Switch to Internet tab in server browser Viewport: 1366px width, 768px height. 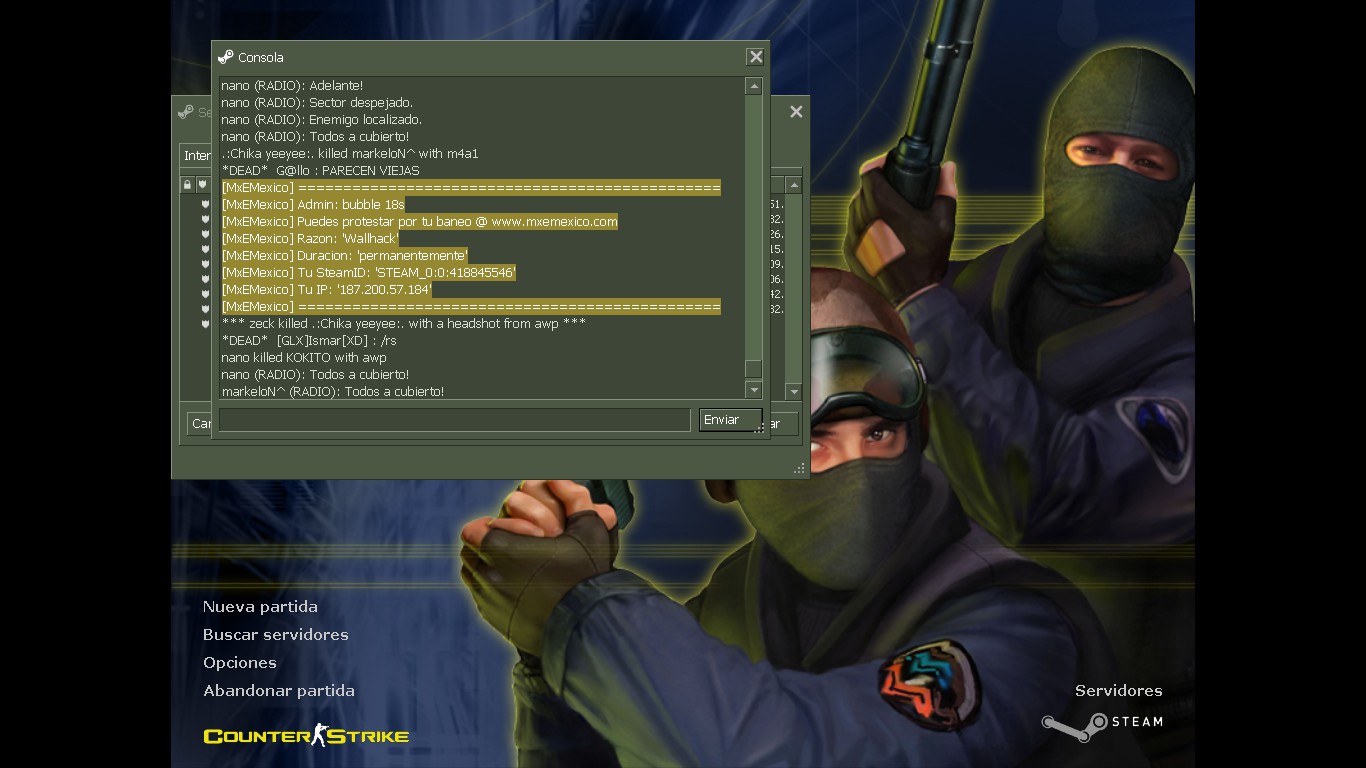tap(197, 156)
